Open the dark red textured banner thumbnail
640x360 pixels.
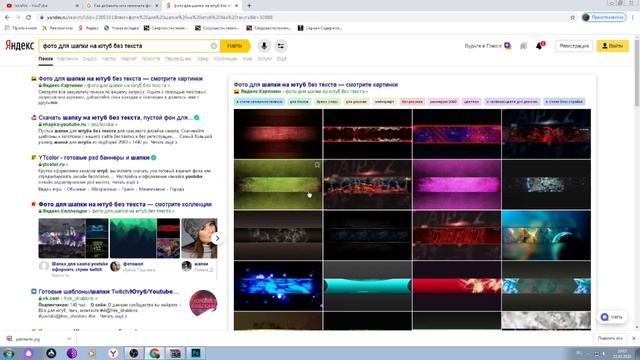coord(278,134)
